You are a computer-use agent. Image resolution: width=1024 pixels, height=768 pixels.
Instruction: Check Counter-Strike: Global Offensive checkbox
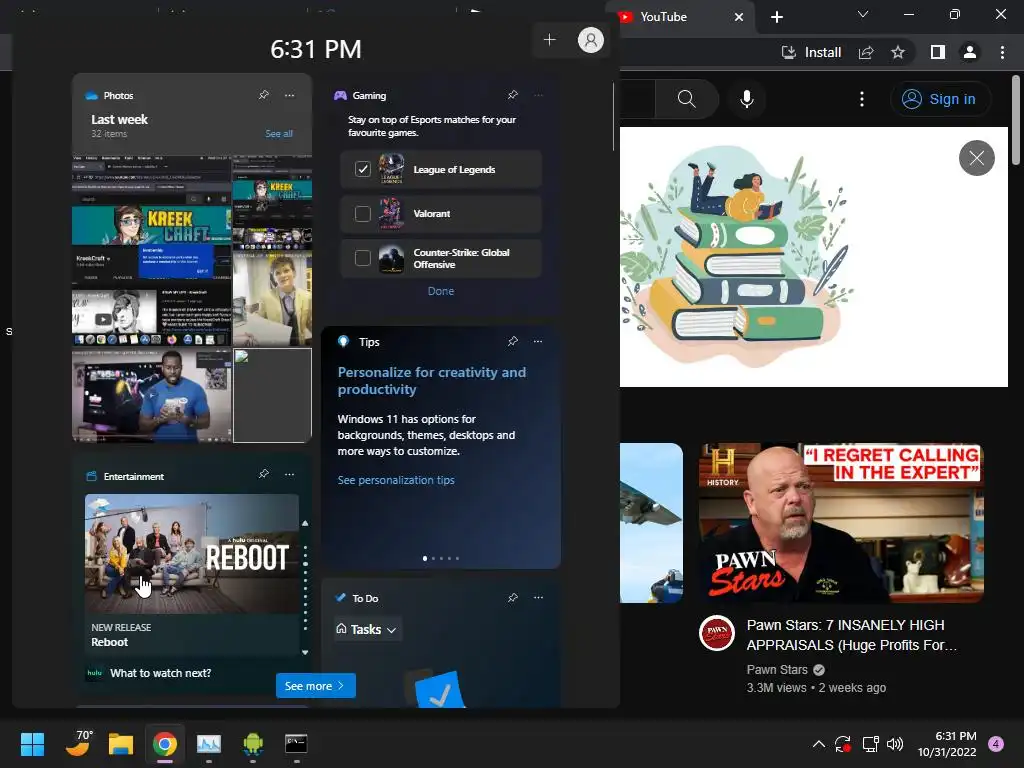pos(362,258)
